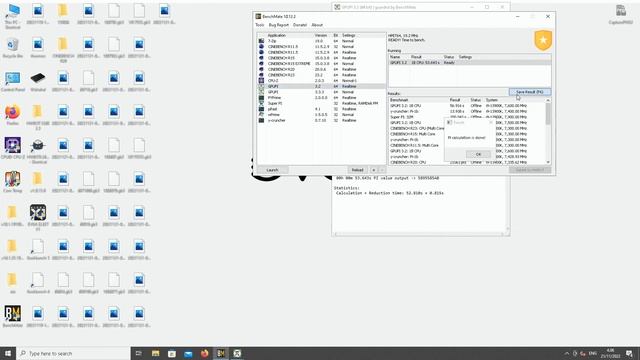Image resolution: width=640 pixels, height=360 pixels.
Task: Select the 7-Zip benchmark row
Action: [x=321, y=41]
